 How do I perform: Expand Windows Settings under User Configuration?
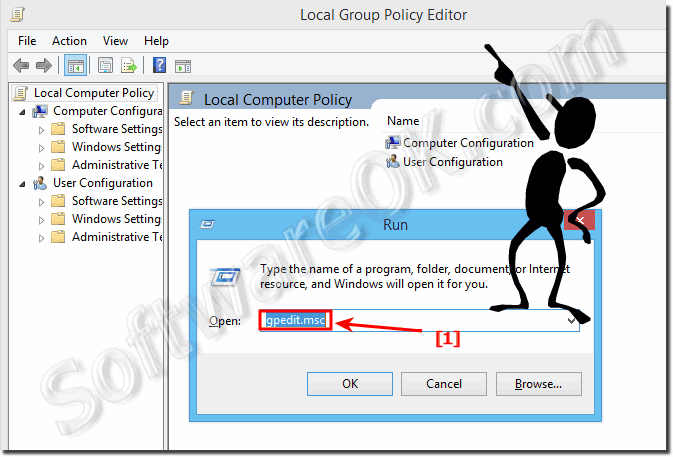pos(41,220)
